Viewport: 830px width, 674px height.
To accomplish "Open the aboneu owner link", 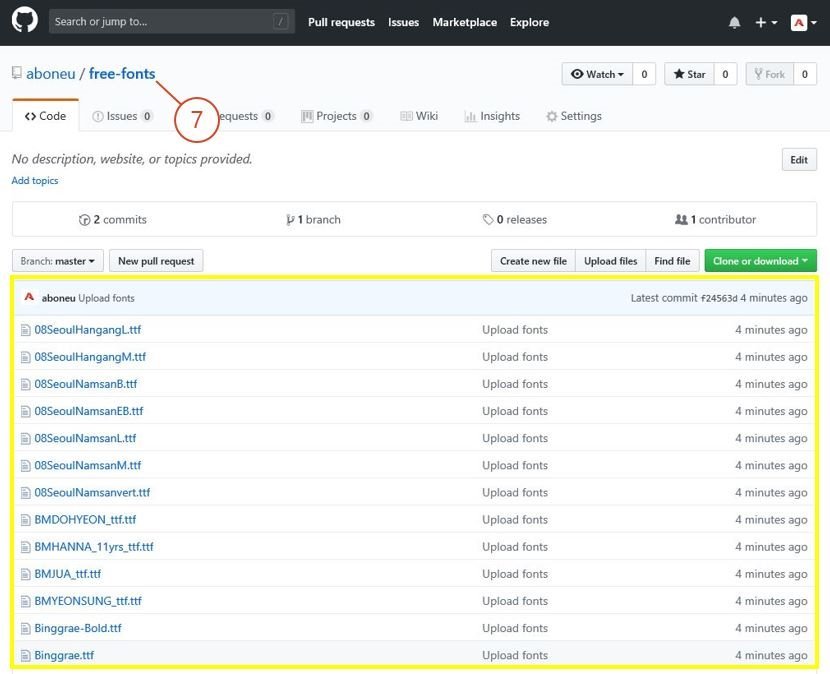I will coord(51,73).
